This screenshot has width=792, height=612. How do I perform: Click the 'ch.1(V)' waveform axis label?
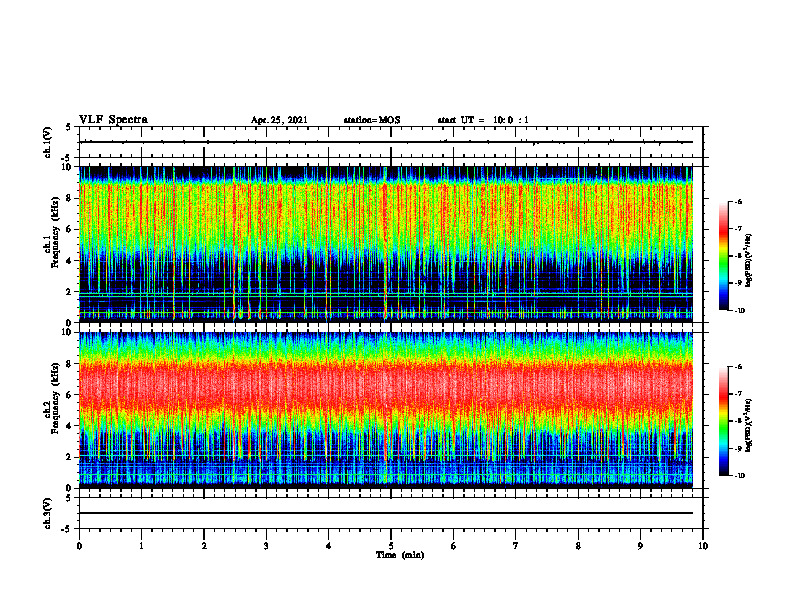48,142
